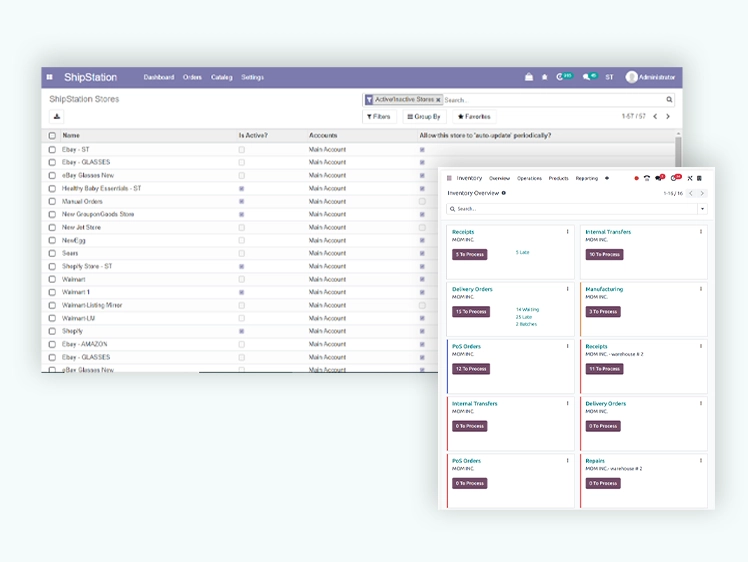748x562 pixels.
Task: Click the tools wrench icon in Inventory header
Action: (689, 178)
